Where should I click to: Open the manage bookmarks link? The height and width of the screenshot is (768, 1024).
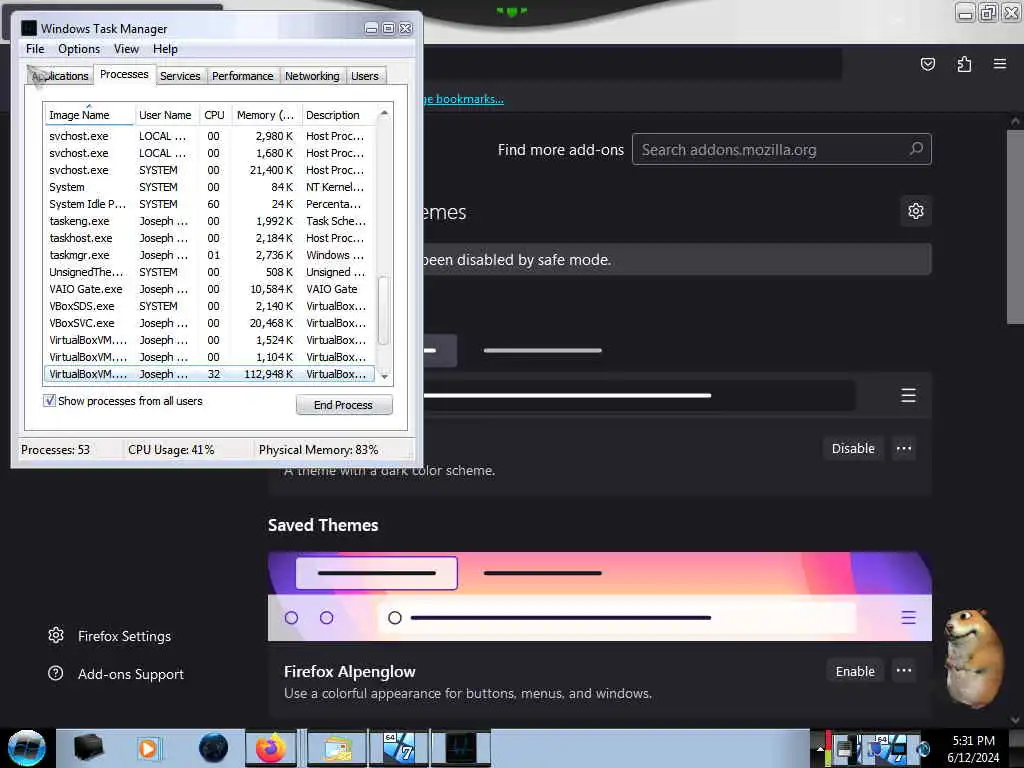tap(464, 99)
